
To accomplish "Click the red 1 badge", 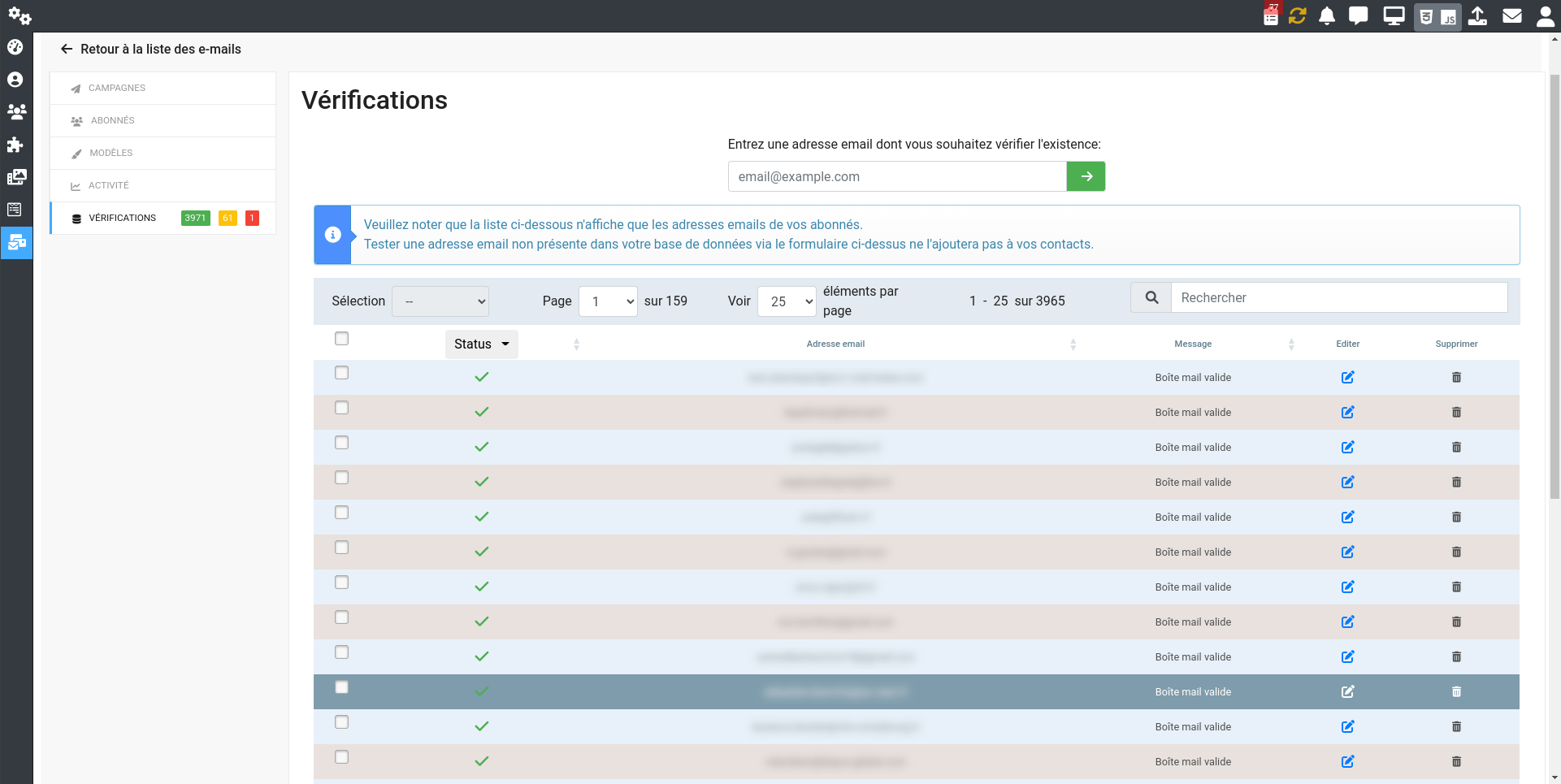I will tap(252, 218).
